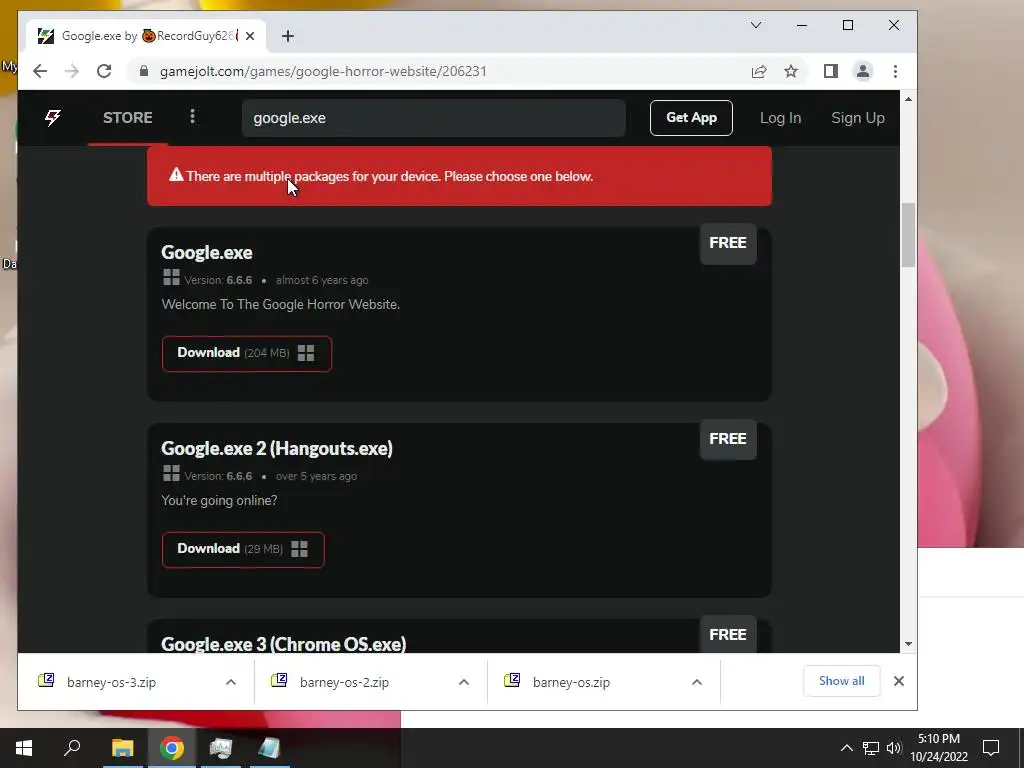Open Windows taskbar search
The width and height of the screenshot is (1024, 768).
coord(72,748)
